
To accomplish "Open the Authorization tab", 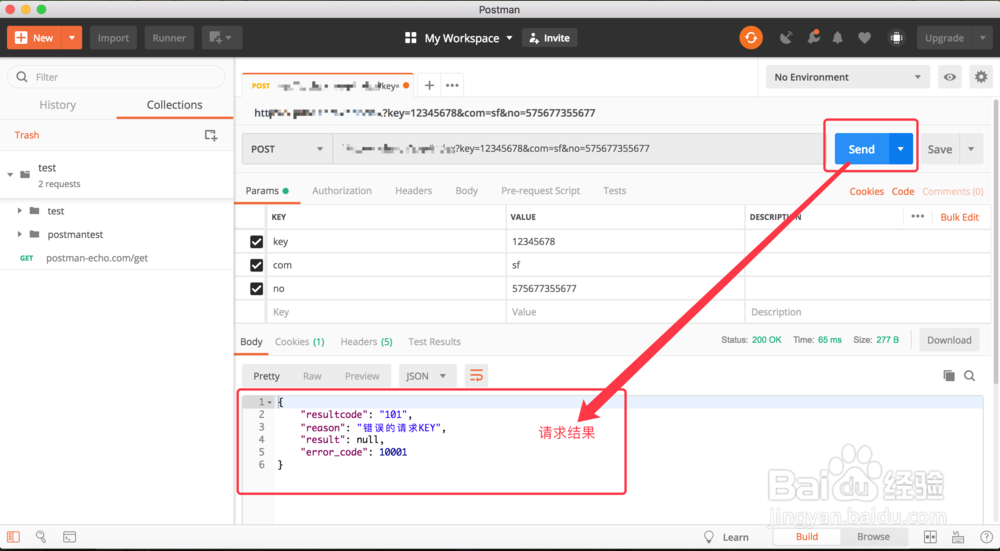I will pos(342,191).
